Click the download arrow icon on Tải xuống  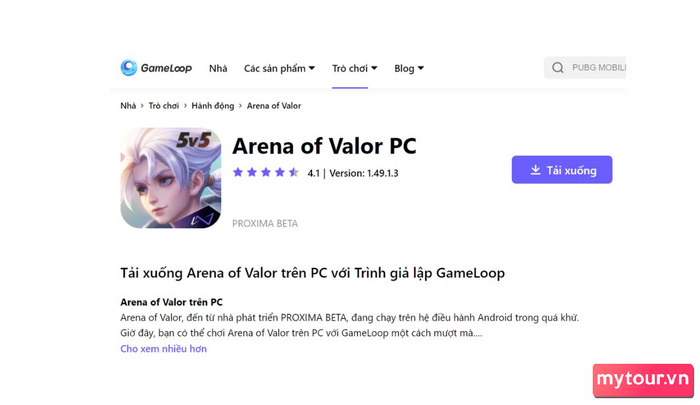click(535, 170)
